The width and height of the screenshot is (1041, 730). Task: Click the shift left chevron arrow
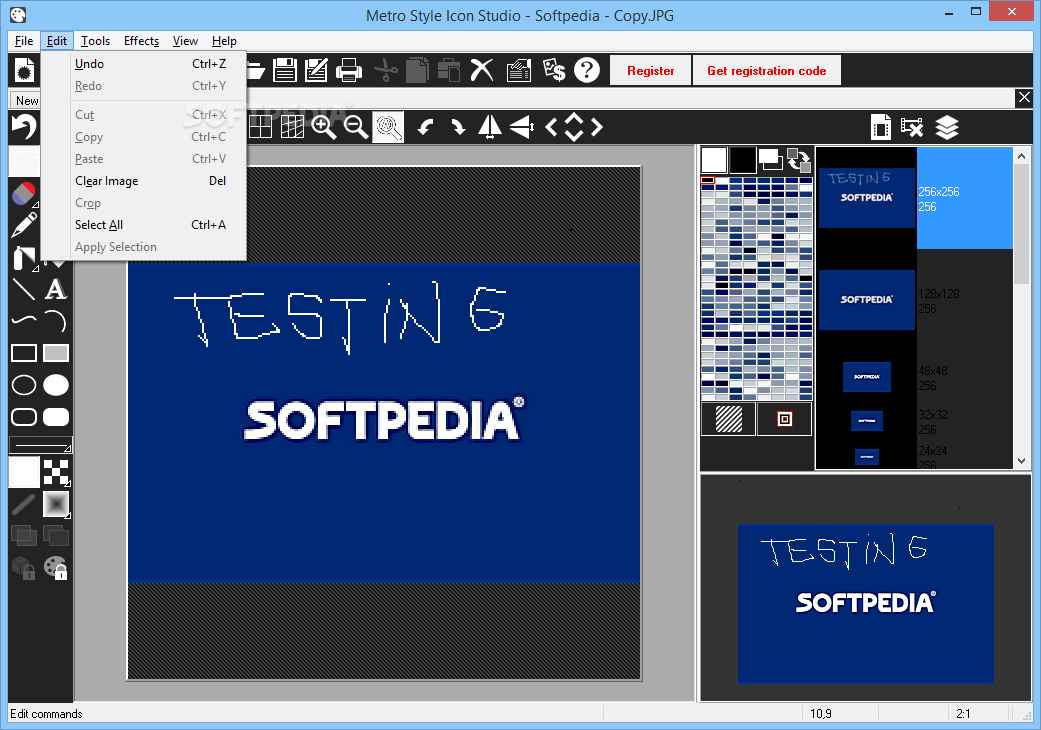pyautogui.click(x=551, y=127)
